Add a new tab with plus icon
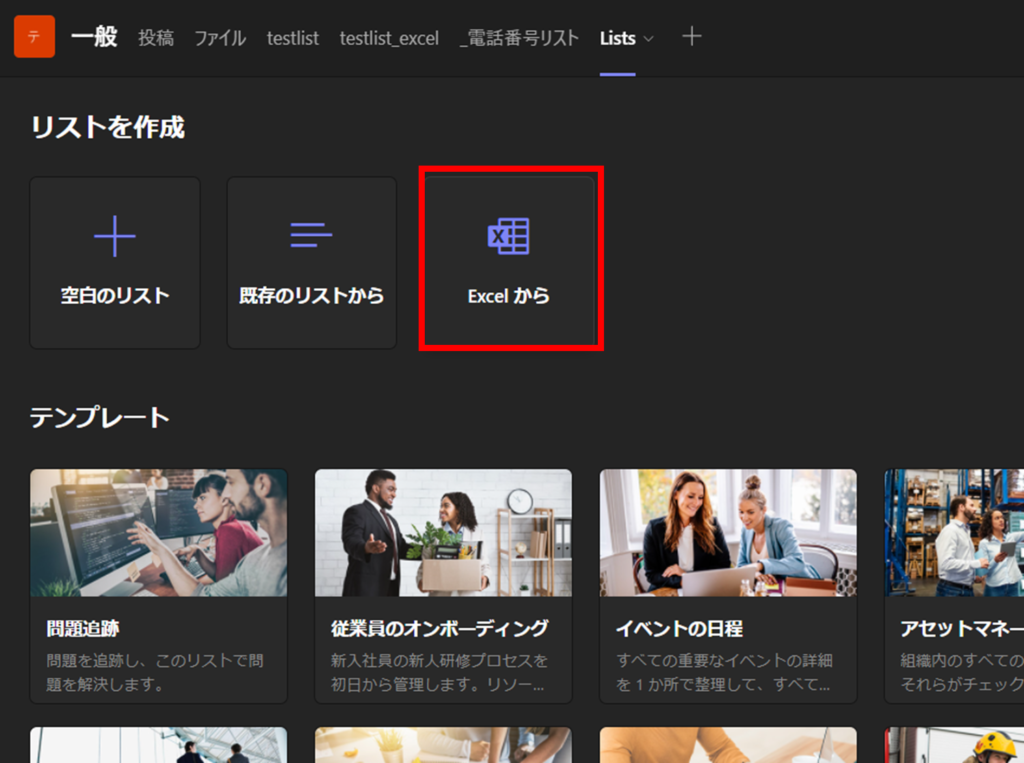Screen dimensions: 1024x763 click(x=692, y=37)
